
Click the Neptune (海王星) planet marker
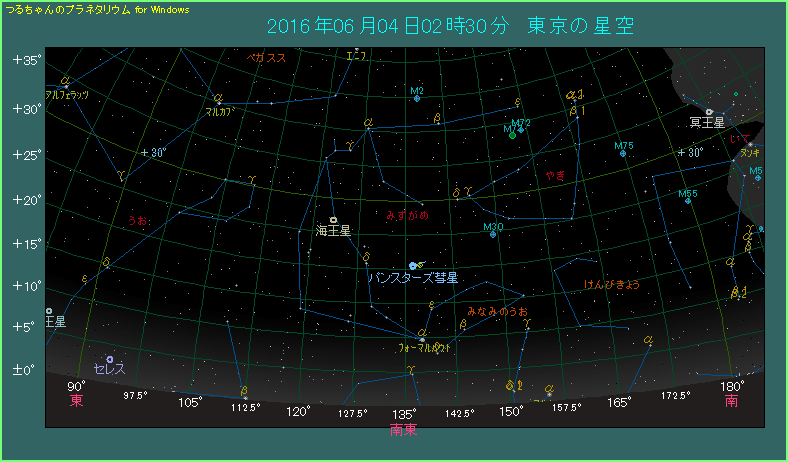coord(333,220)
